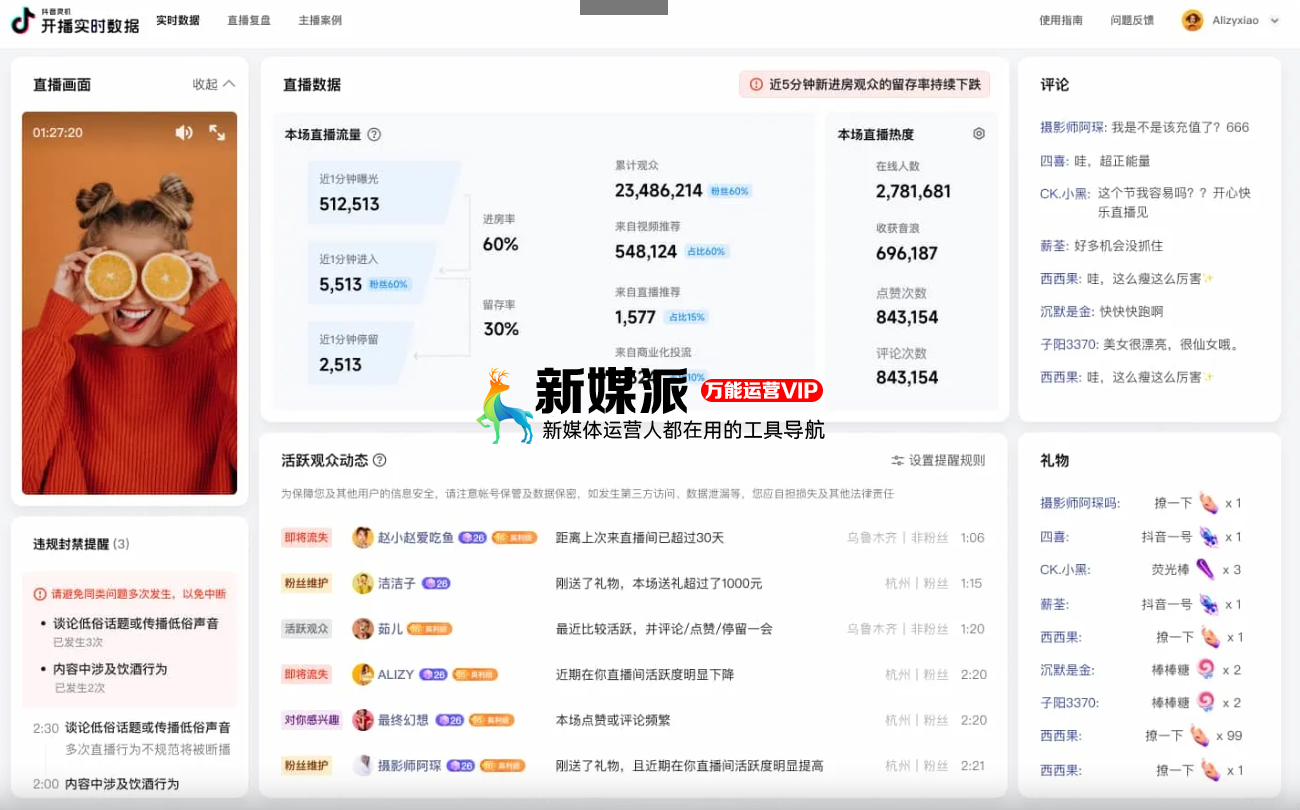
Task: Click gift icon in 薪荃 抖音一号 row
Action: [x=1209, y=604]
